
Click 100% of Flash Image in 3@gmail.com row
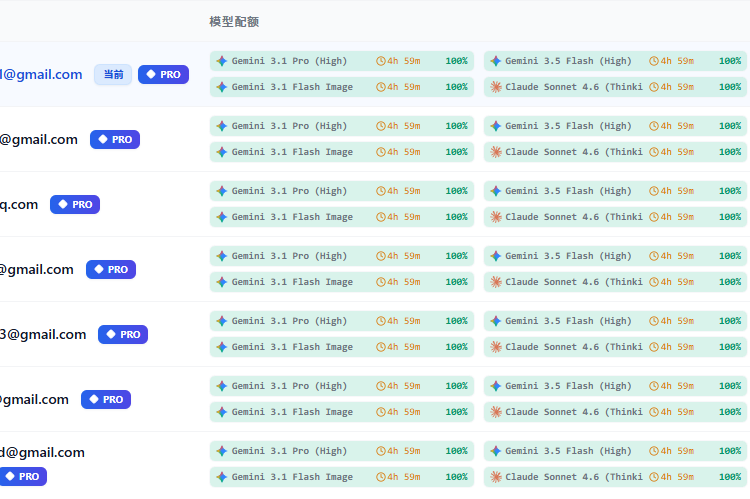(456, 347)
